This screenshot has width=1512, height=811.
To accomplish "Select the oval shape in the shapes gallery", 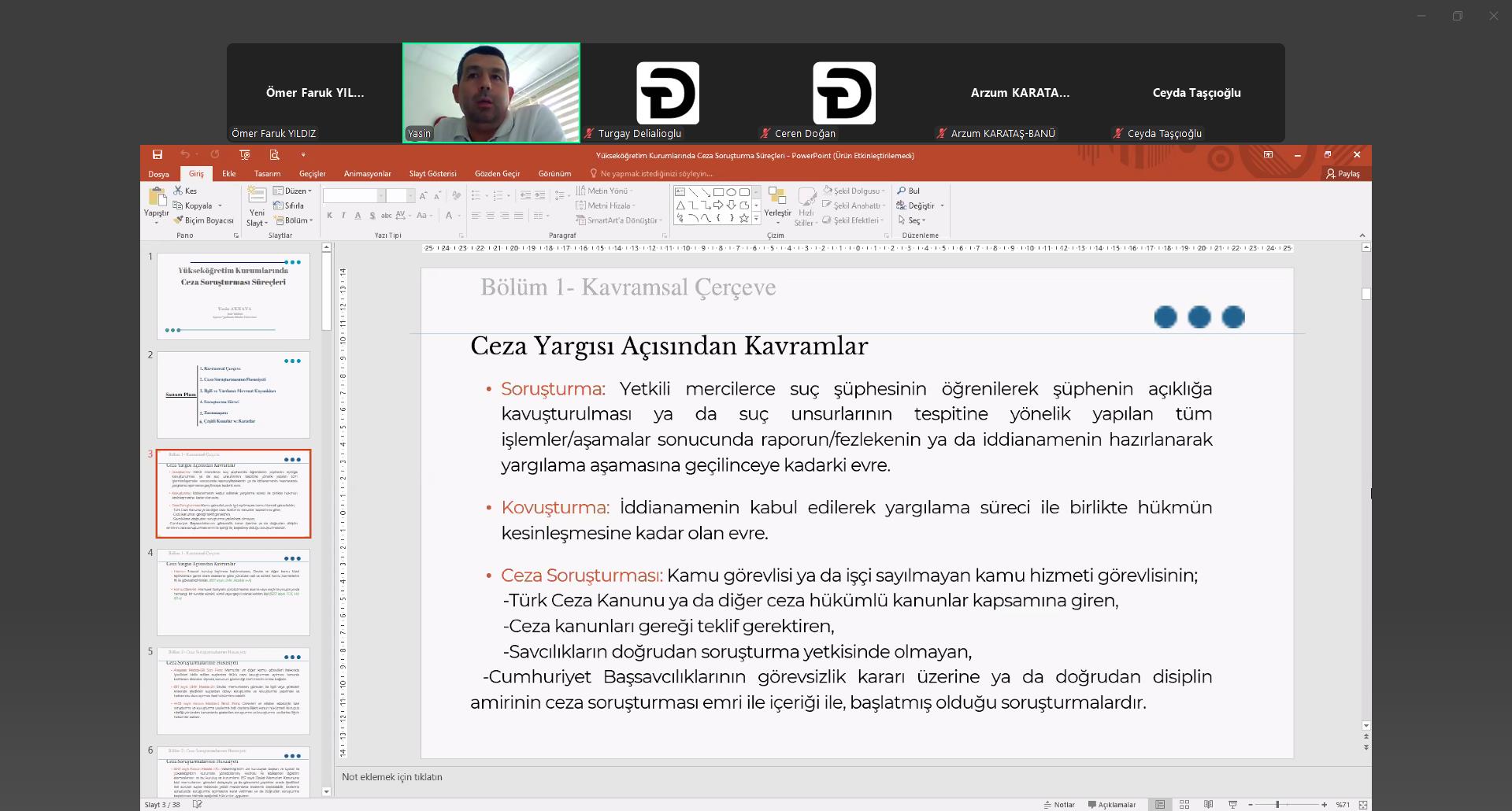I will 731,192.
